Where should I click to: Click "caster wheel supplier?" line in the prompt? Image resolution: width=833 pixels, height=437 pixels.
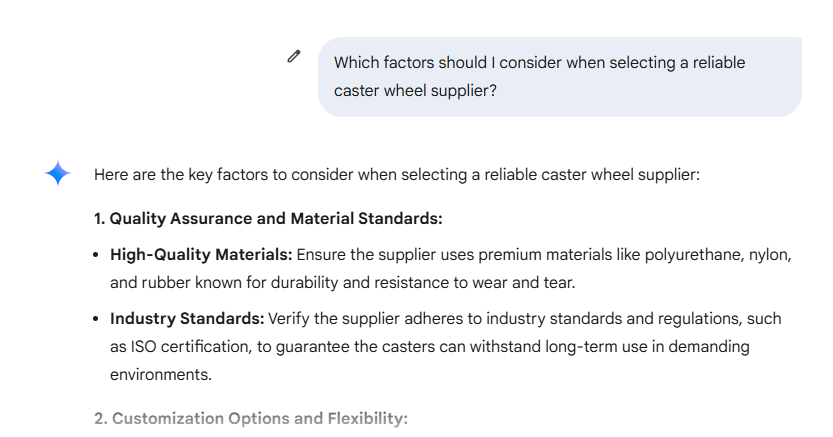click(416, 91)
